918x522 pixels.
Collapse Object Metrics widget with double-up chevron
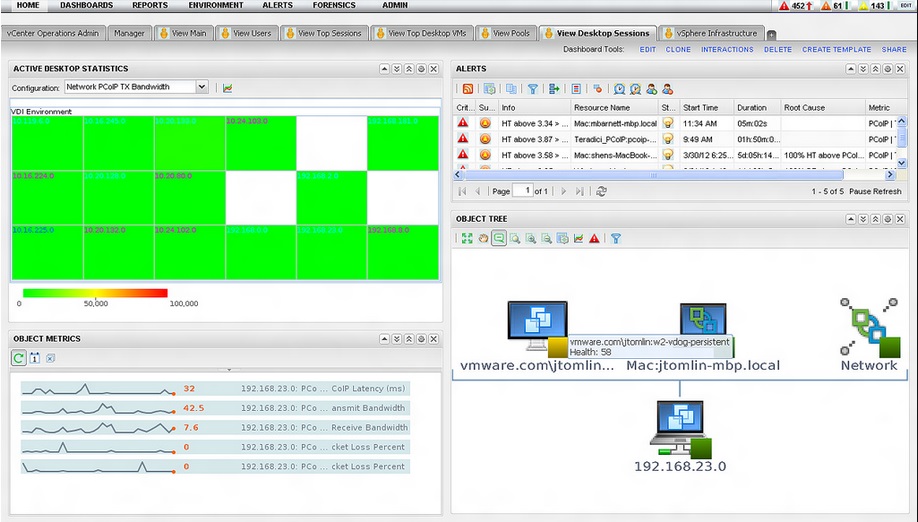[409, 339]
